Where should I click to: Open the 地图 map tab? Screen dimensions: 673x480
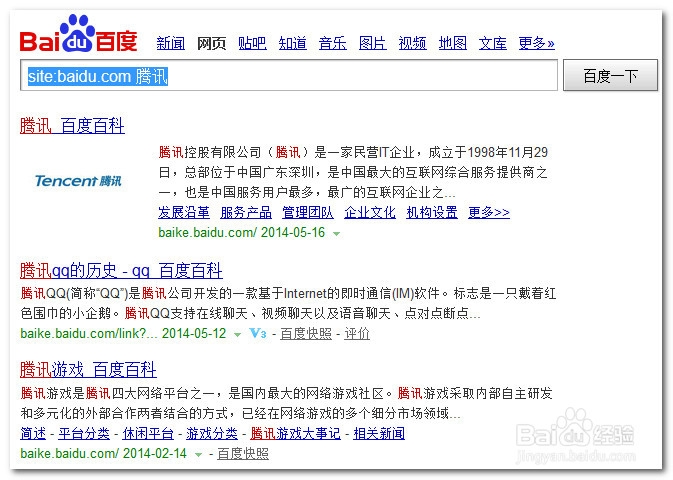coord(452,43)
